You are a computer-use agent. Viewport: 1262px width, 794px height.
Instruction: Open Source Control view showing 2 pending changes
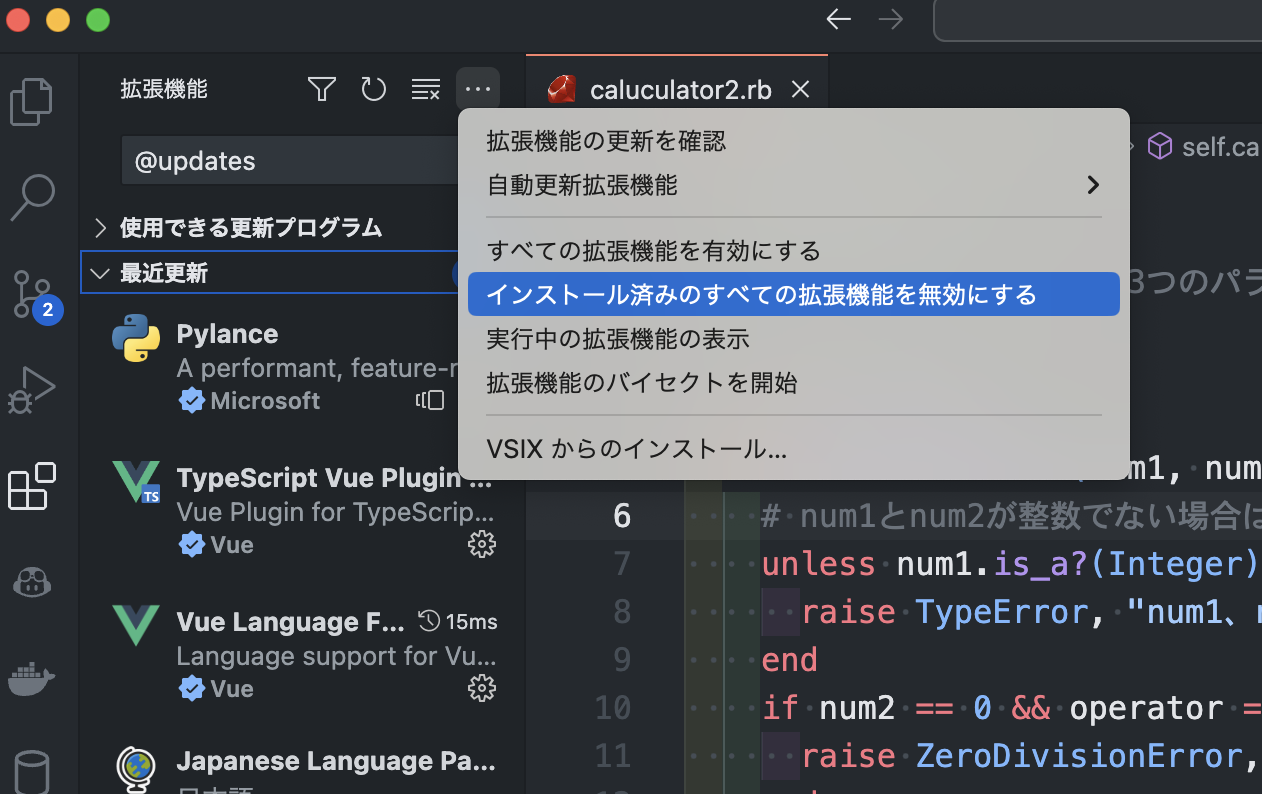[x=33, y=294]
